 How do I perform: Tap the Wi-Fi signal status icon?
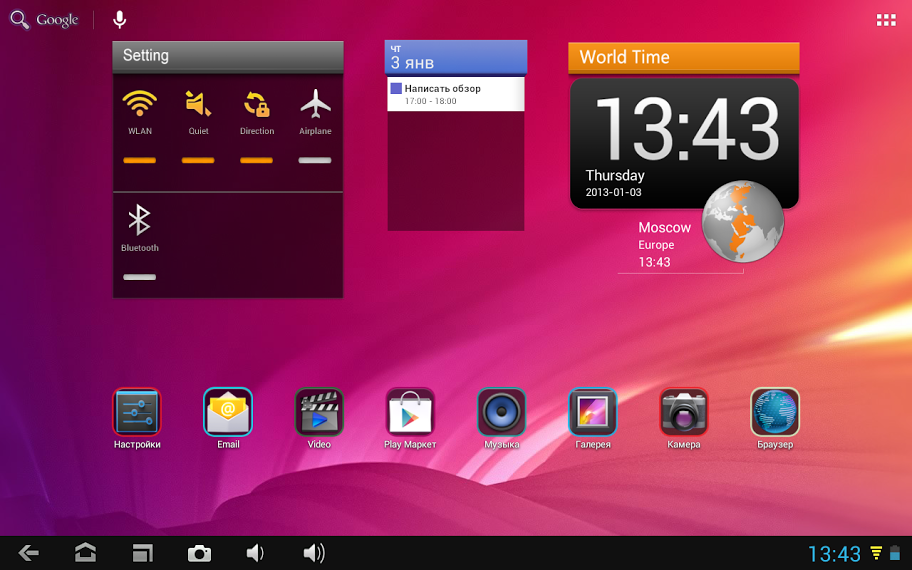(x=876, y=553)
